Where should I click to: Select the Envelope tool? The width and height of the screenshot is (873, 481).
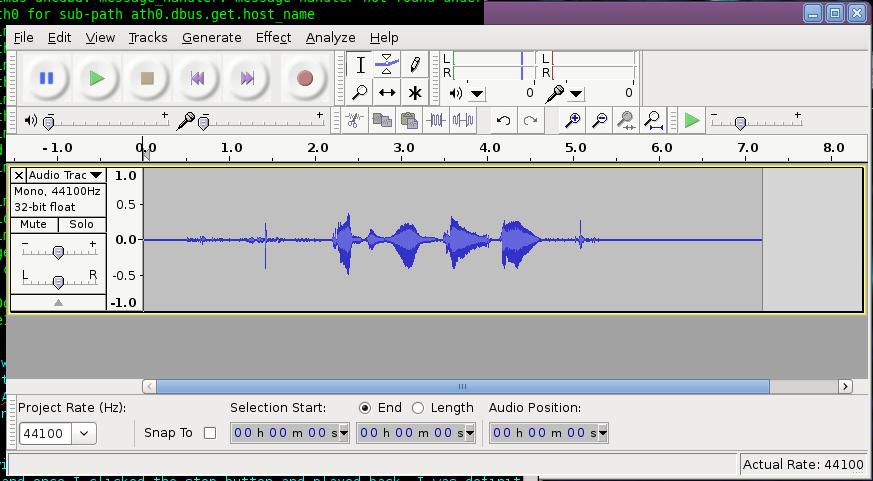(x=387, y=65)
